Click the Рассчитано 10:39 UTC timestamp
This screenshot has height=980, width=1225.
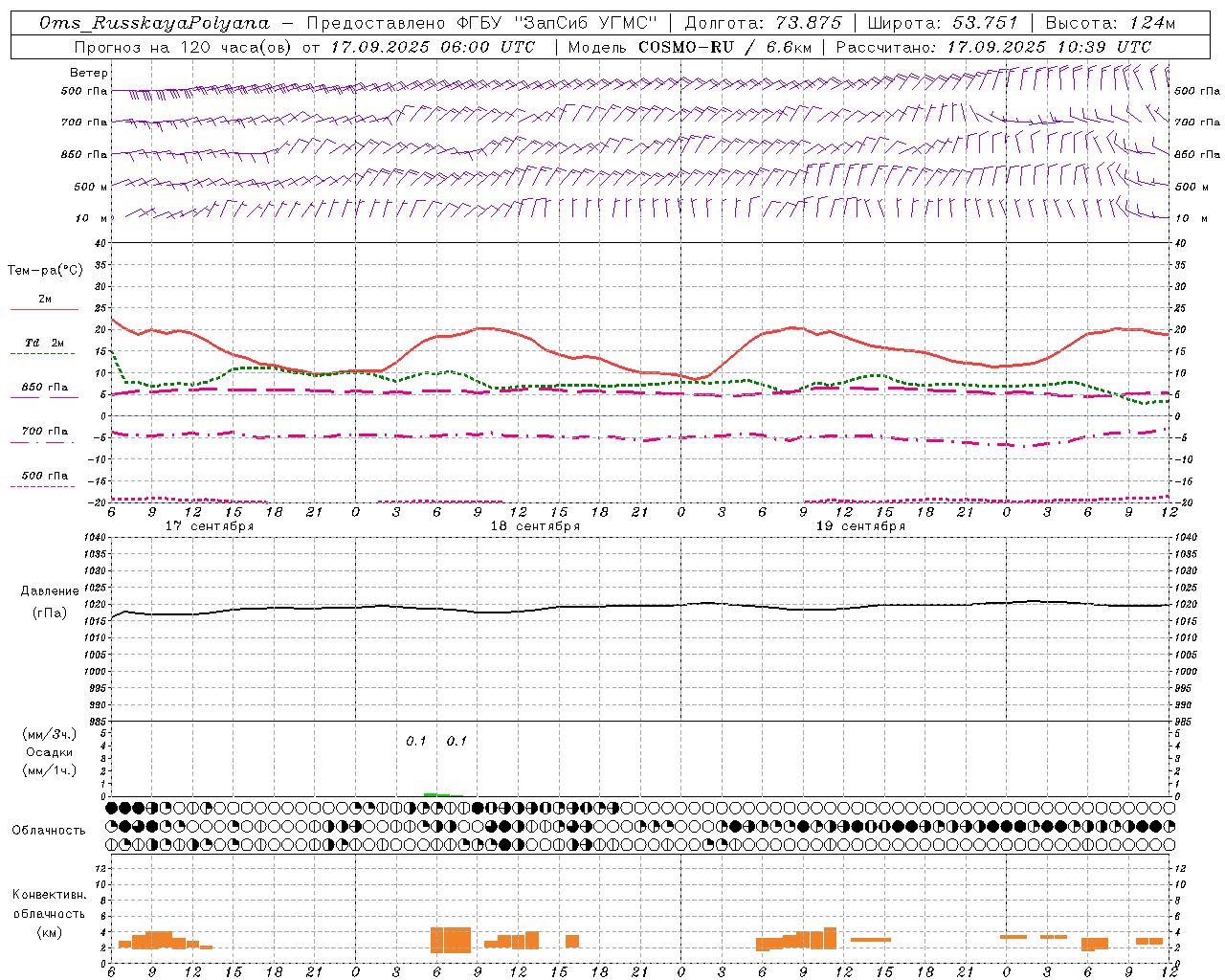(x=993, y=47)
